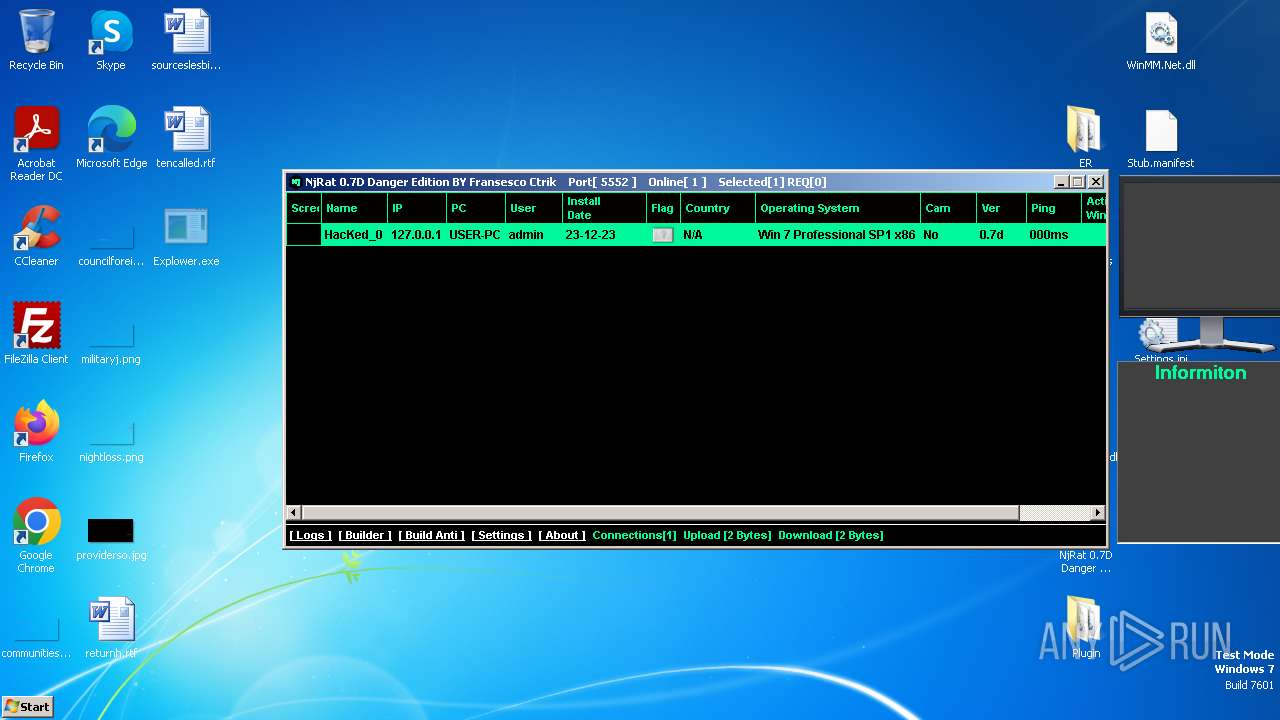Open the Recycle Bin desktop icon
This screenshot has width=1280, height=720.
36,40
